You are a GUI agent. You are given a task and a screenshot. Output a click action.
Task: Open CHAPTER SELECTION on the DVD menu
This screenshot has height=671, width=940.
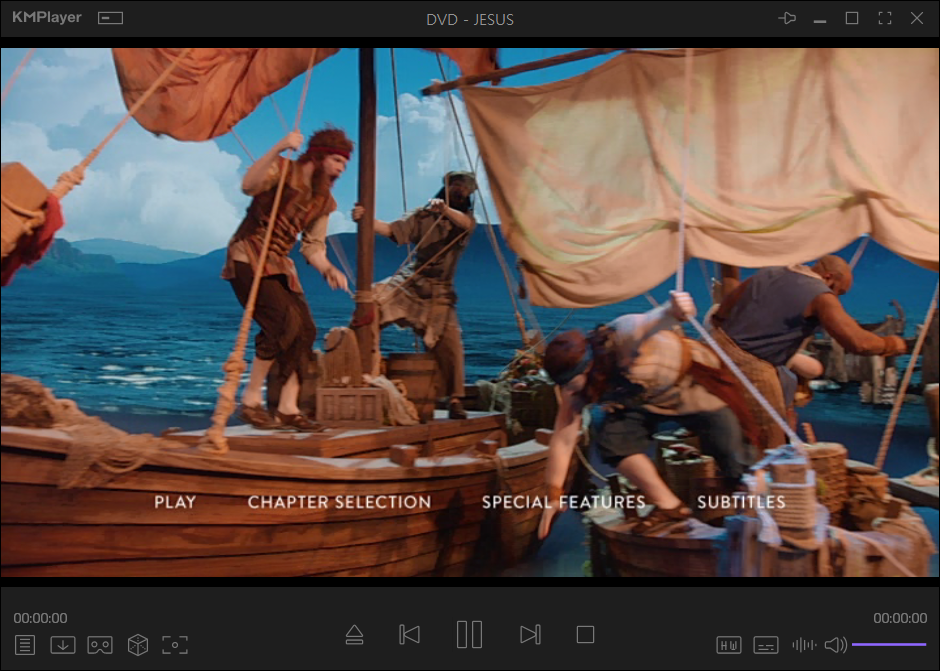pyautogui.click(x=339, y=502)
